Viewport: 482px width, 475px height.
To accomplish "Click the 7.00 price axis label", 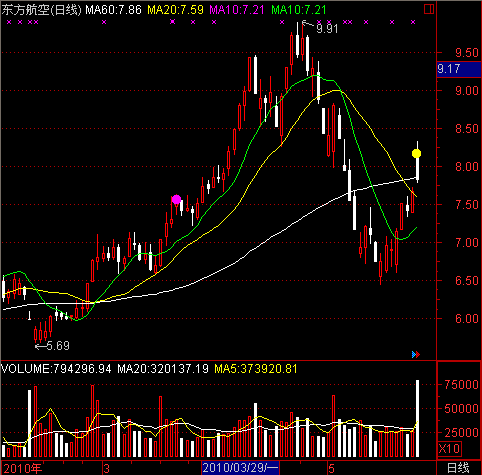I will pyautogui.click(x=467, y=243).
